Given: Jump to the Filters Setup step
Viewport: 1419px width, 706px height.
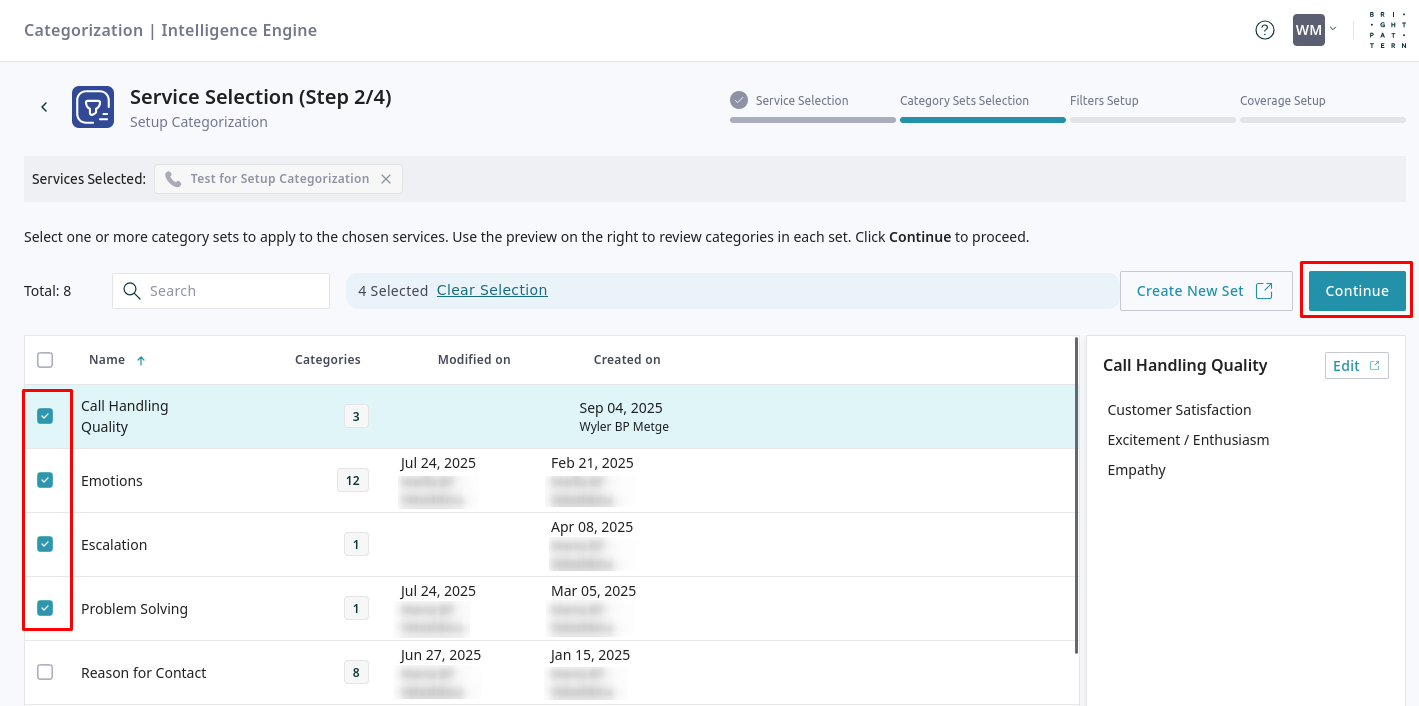Looking at the screenshot, I should tap(1104, 101).
